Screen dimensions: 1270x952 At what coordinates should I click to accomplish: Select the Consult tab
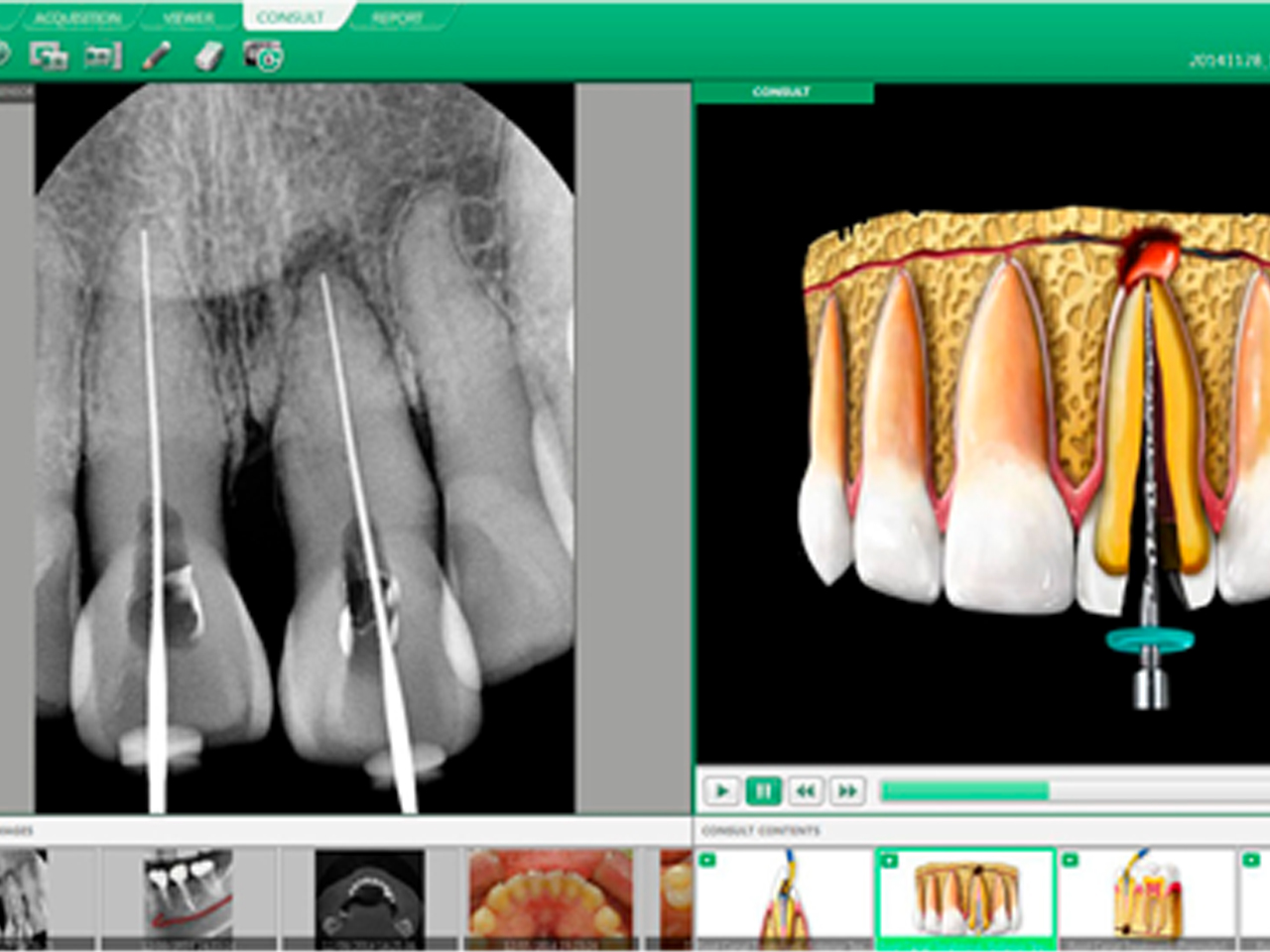click(290, 18)
